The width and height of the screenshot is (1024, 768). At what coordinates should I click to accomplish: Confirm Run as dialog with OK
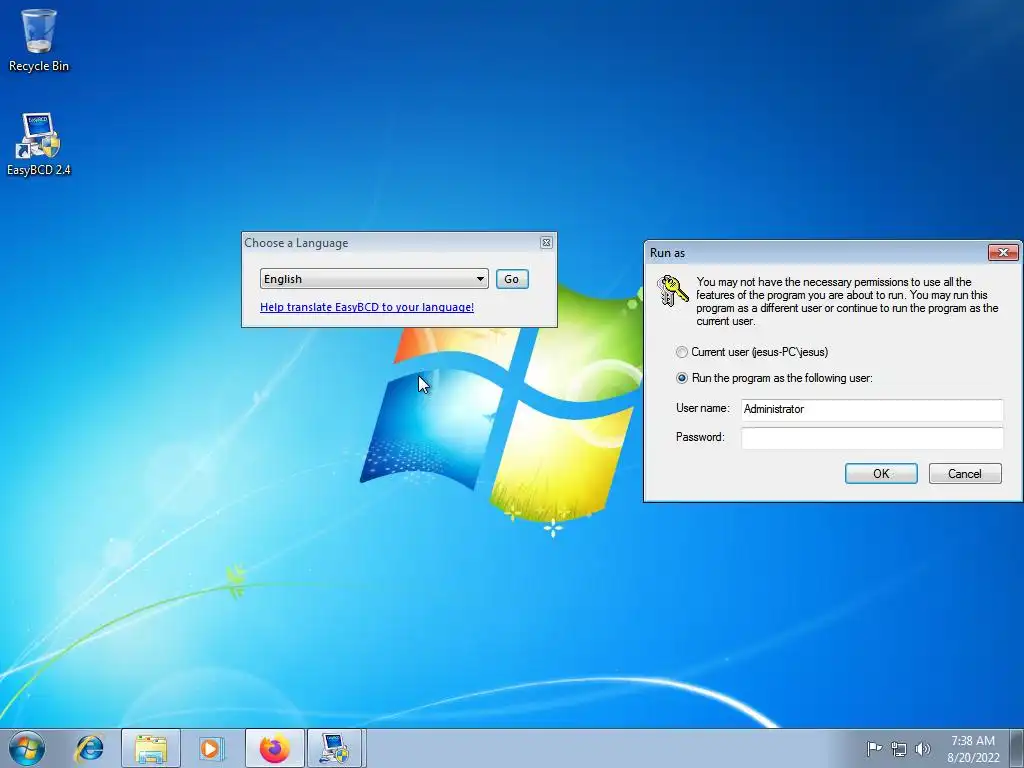click(881, 473)
